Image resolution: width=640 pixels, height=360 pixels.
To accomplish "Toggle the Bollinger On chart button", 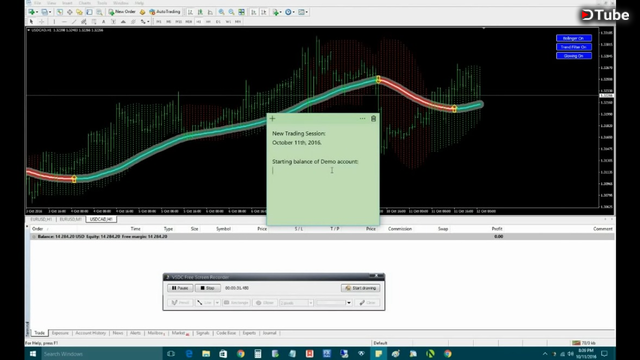I will (x=574, y=38).
